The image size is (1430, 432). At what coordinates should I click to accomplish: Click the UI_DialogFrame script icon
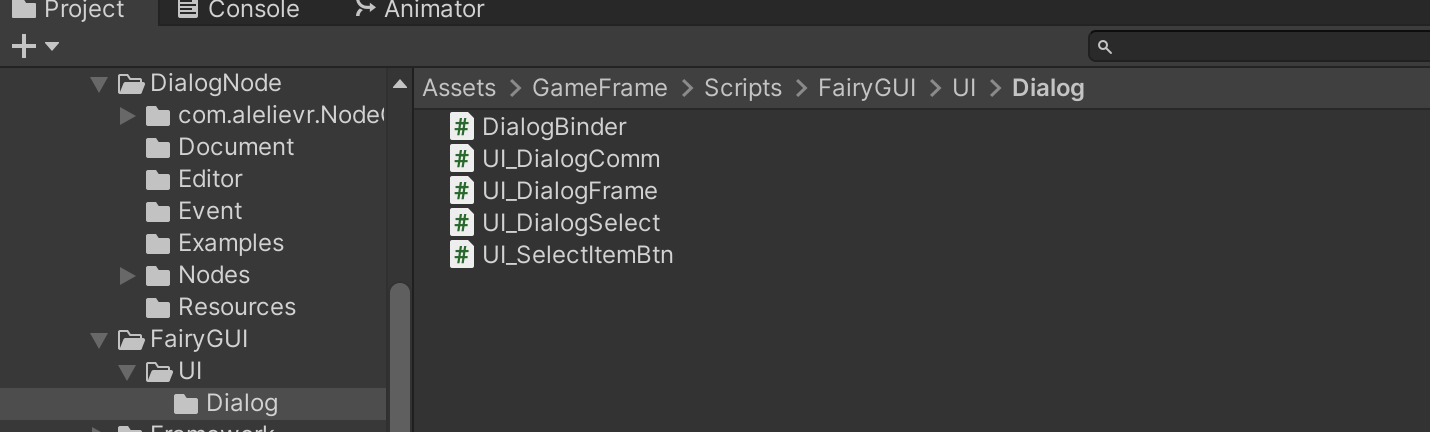[x=461, y=191]
